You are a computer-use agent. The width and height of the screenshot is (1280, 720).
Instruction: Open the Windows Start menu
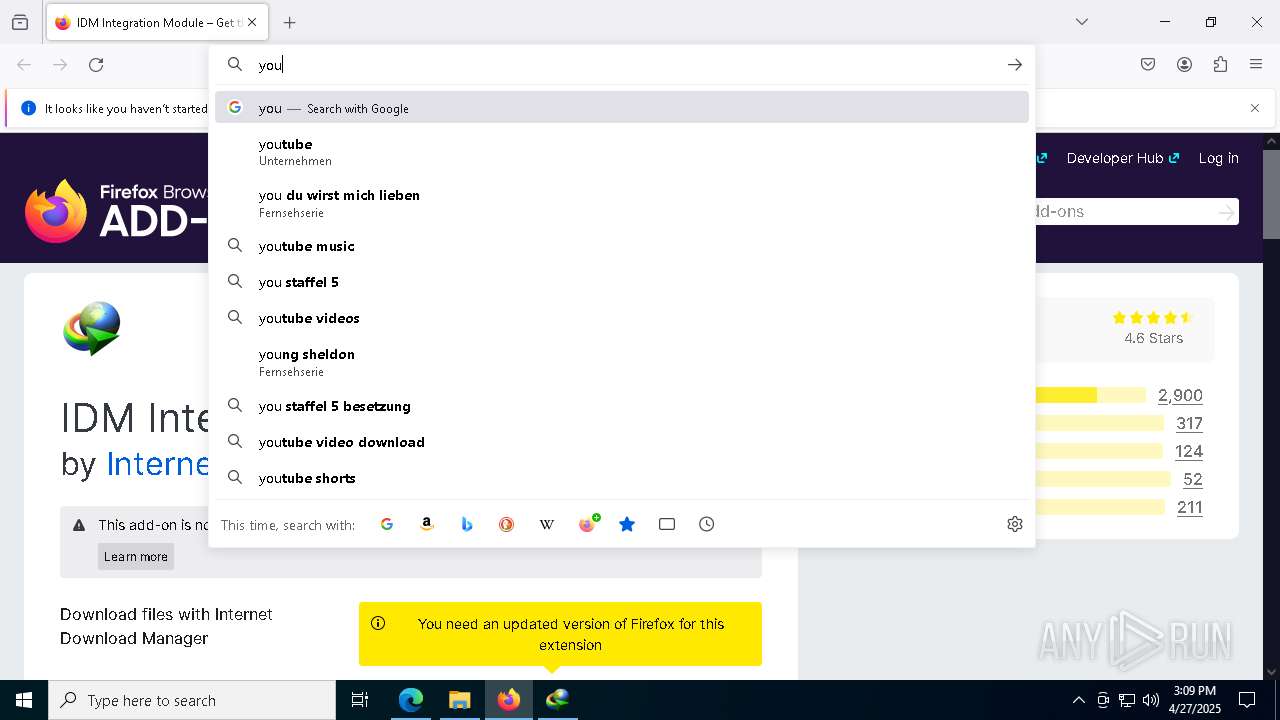click(x=24, y=700)
